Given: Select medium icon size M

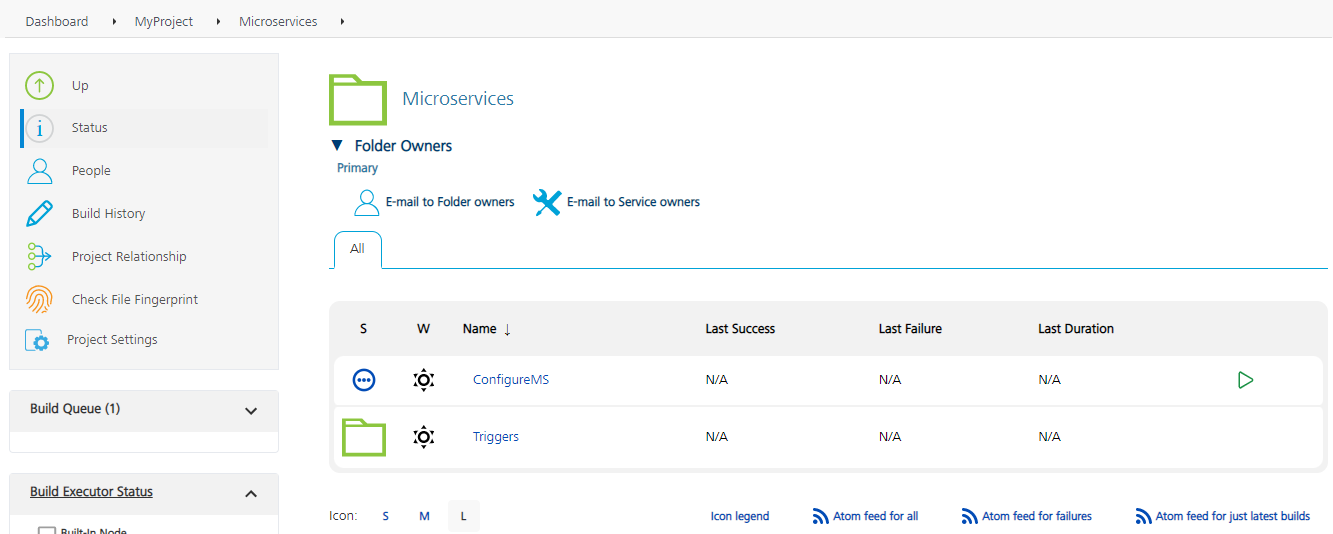Looking at the screenshot, I should point(425,517).
